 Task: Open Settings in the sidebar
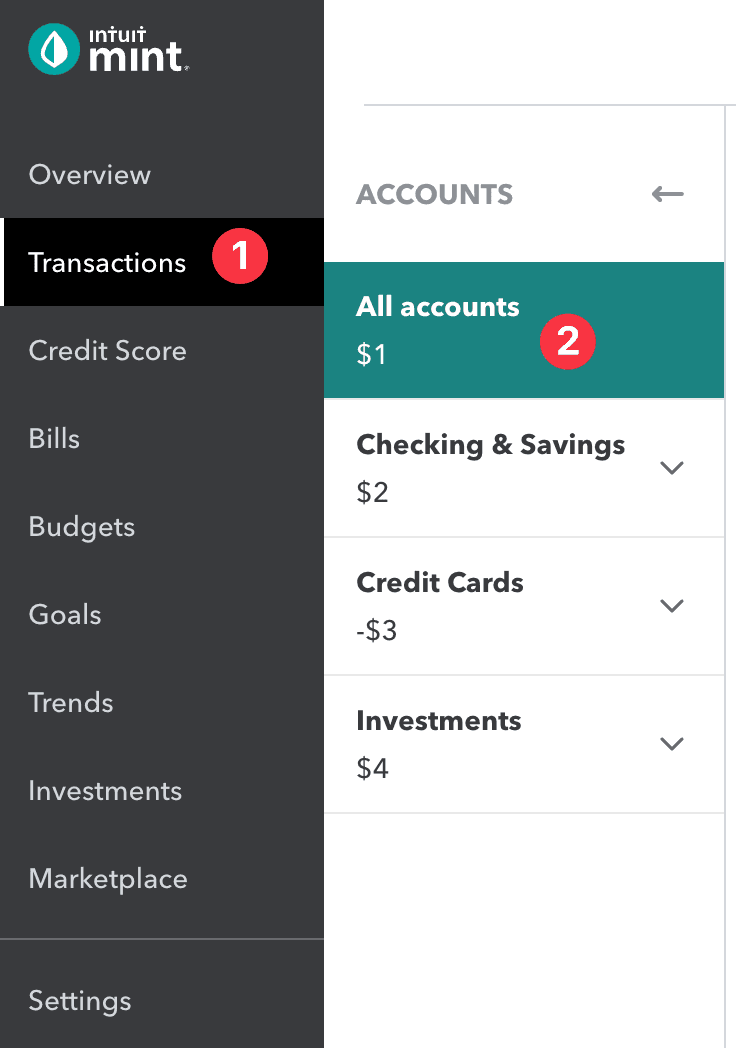click(80, 1001)
